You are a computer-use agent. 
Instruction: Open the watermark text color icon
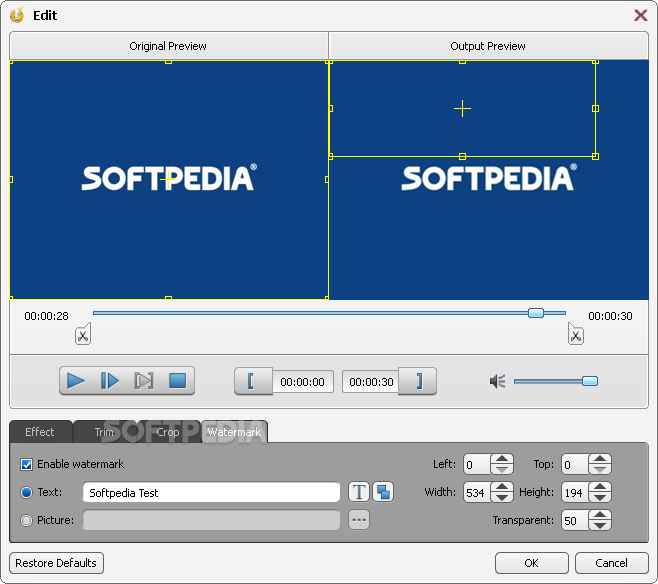tap(383, 492)
